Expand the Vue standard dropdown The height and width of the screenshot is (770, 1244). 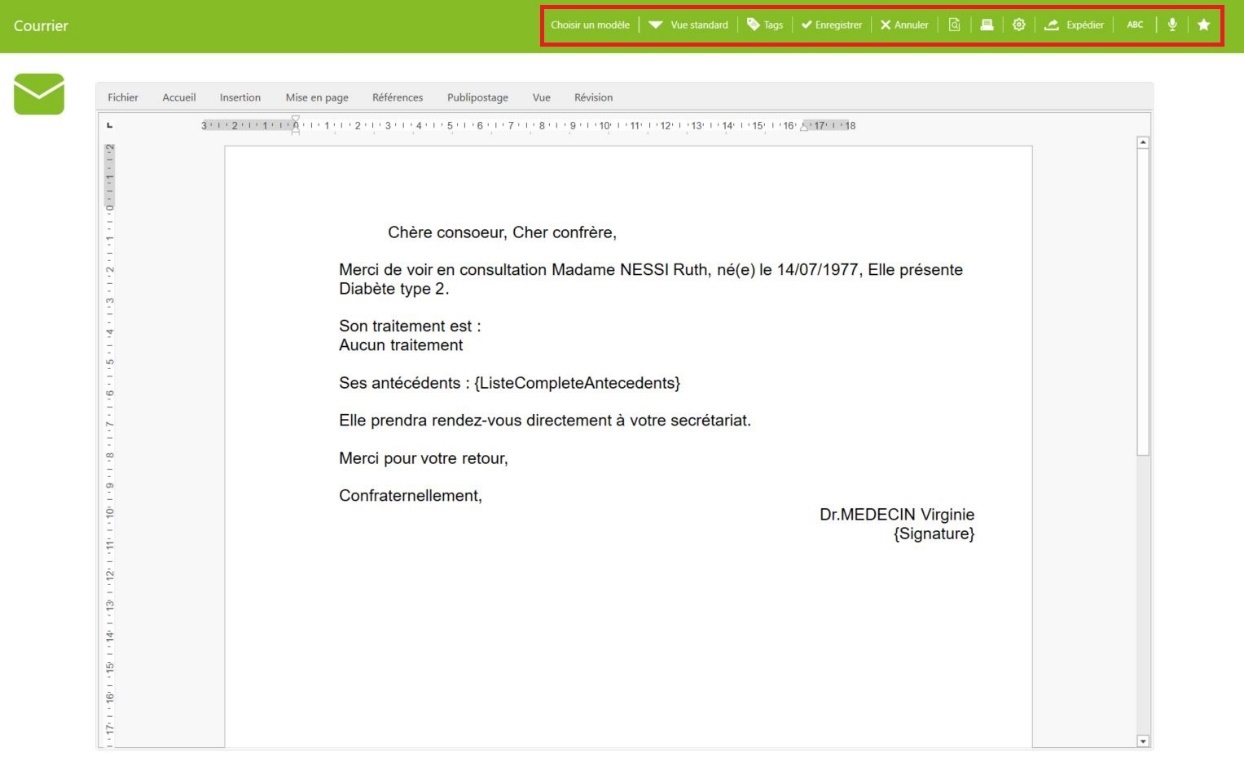[688, 25]
